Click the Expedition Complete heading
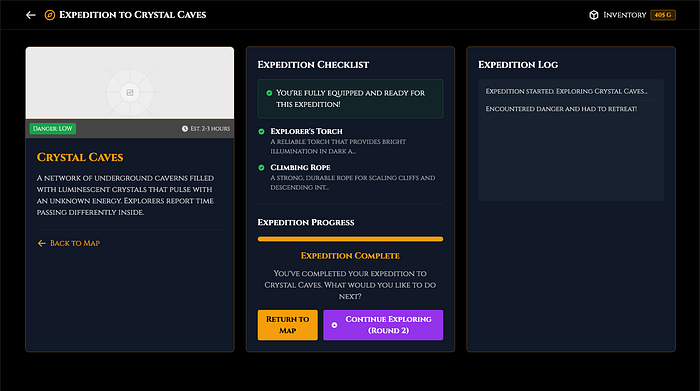 click(350, 256)
